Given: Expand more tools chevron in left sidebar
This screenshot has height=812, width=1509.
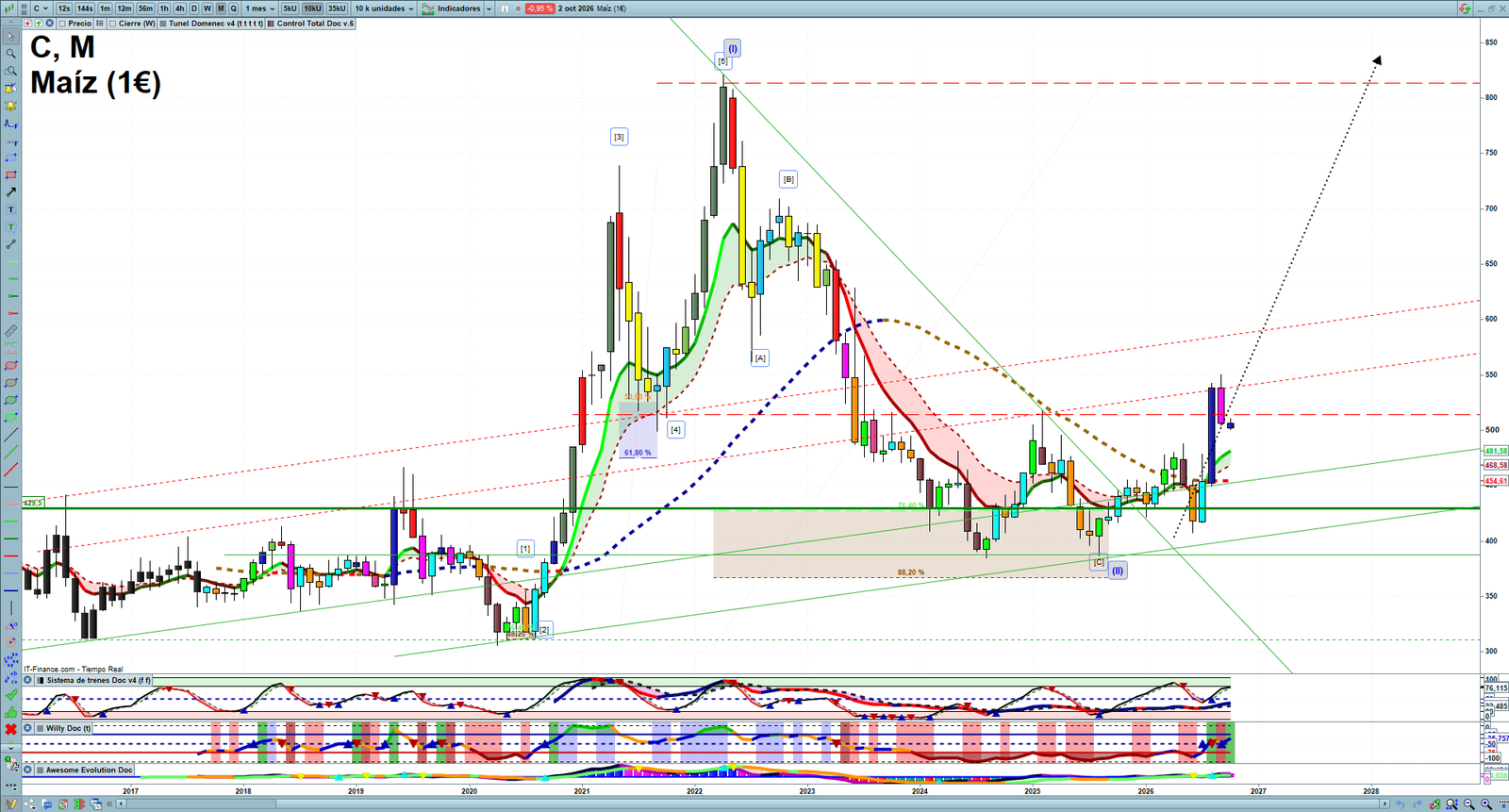Looking at the screenshot, I should click(x=11, y=748).
